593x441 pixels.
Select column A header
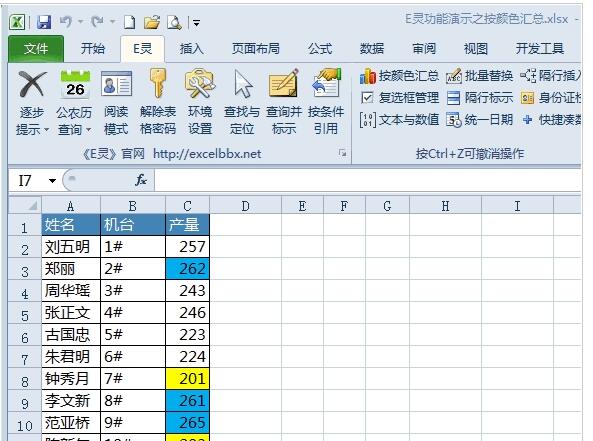pos(71,206)
